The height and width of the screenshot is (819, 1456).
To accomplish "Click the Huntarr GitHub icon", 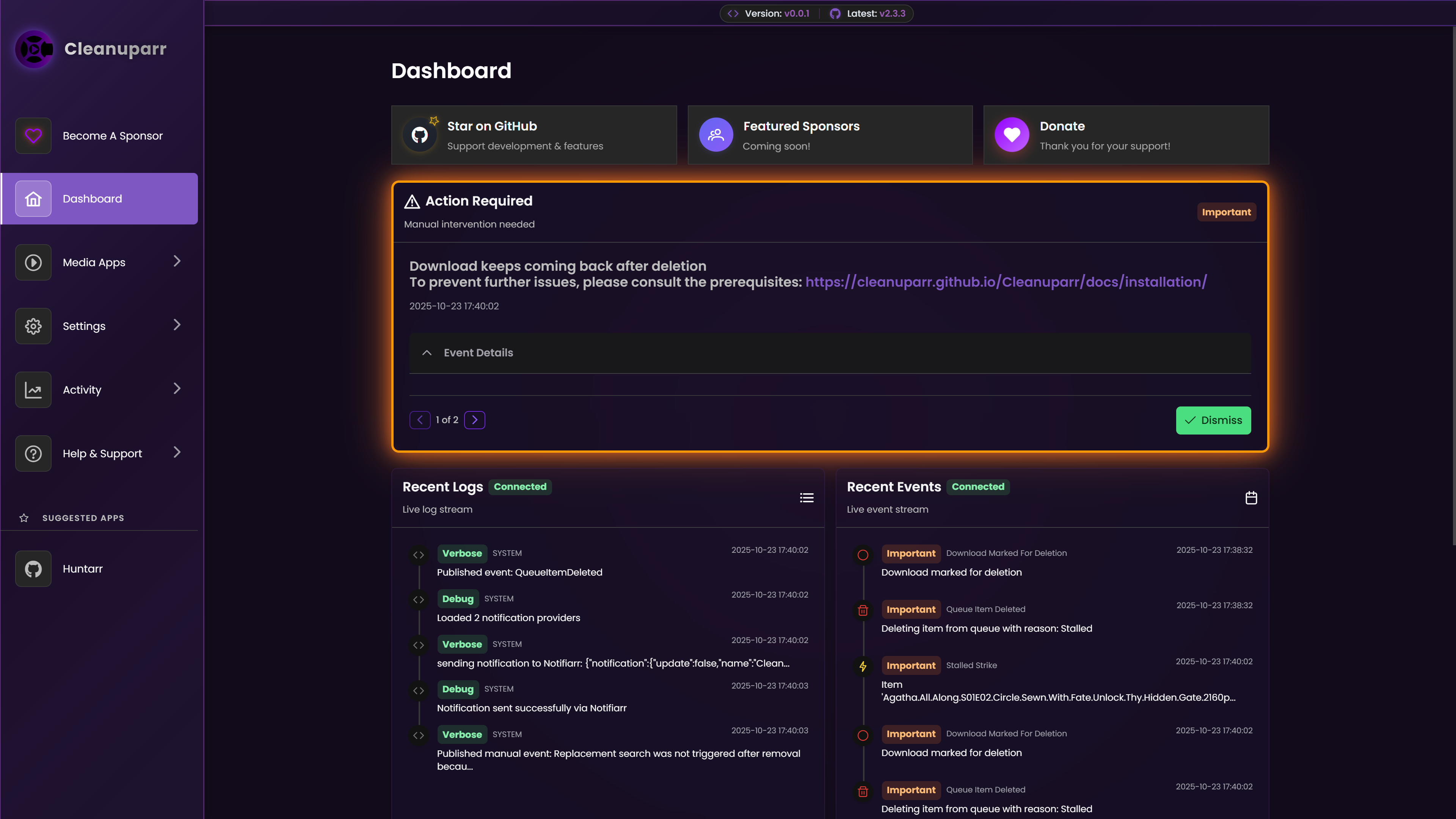I will click(x=33, y=569).
